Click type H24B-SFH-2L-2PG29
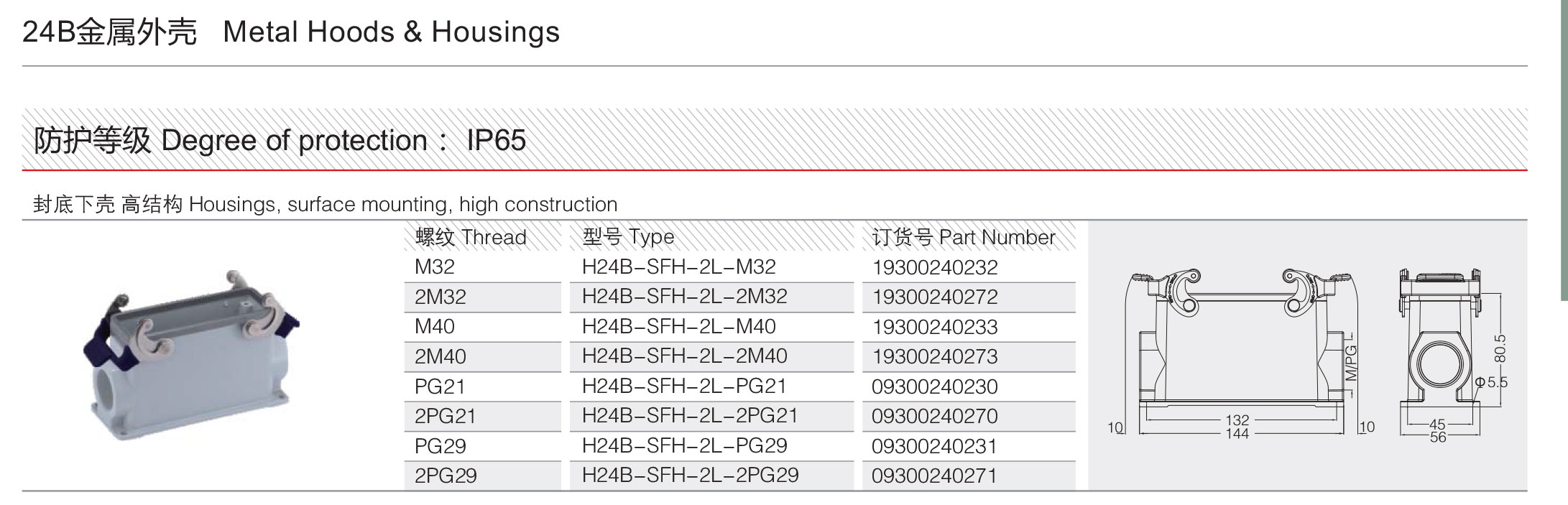 (x=690, y=476)
